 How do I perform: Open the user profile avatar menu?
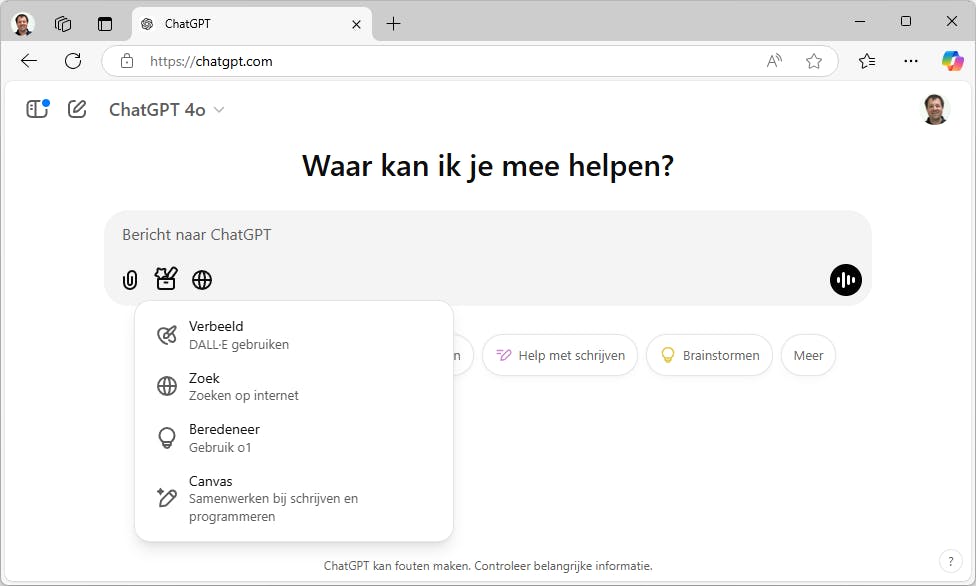click(x=935, y=109)
